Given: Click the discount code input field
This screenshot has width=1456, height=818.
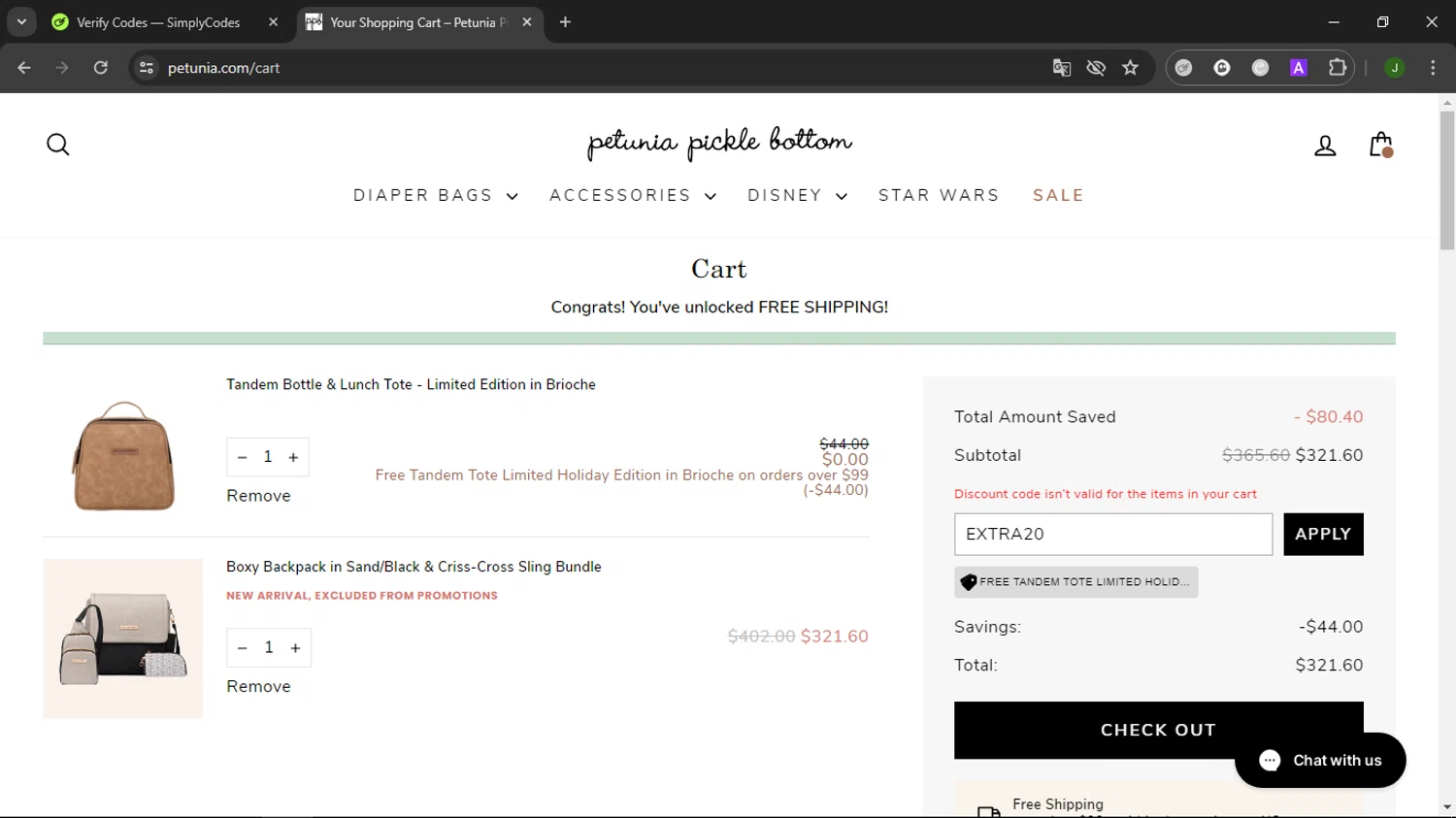Looking at the screenshot, I should tap(1112, 535).
